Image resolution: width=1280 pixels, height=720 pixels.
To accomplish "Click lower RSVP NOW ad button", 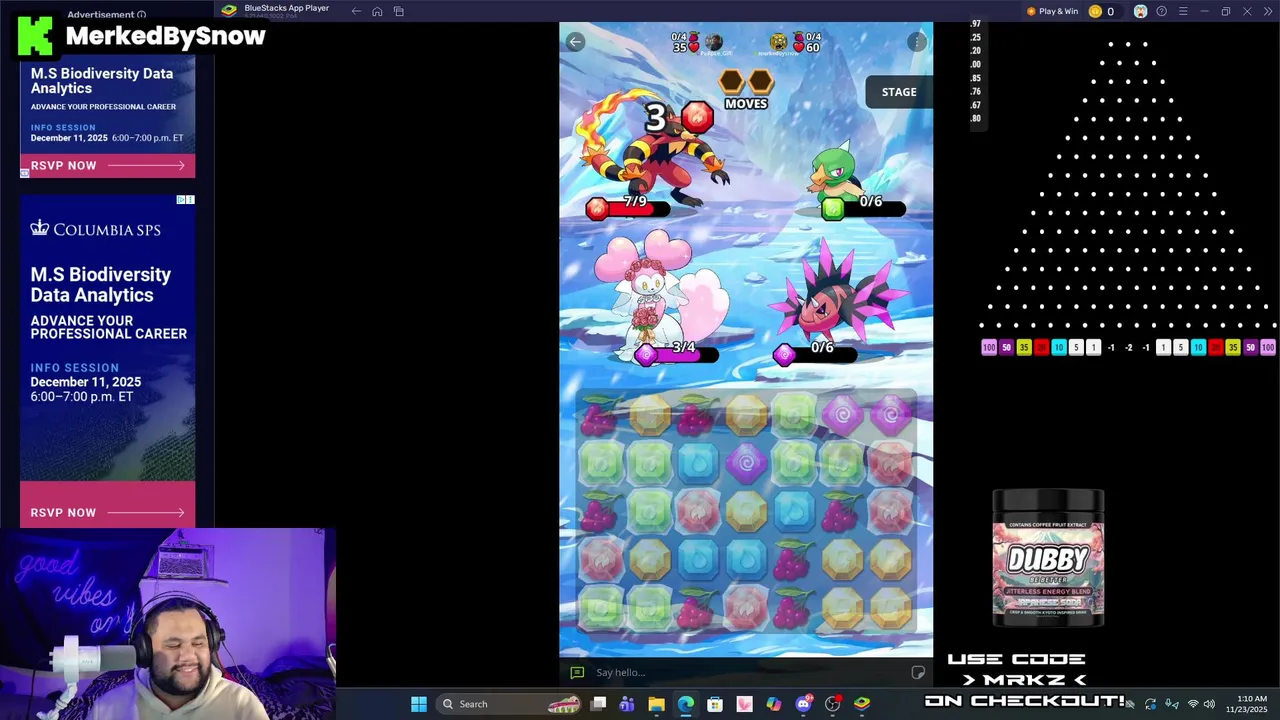I will pos(107,512).
